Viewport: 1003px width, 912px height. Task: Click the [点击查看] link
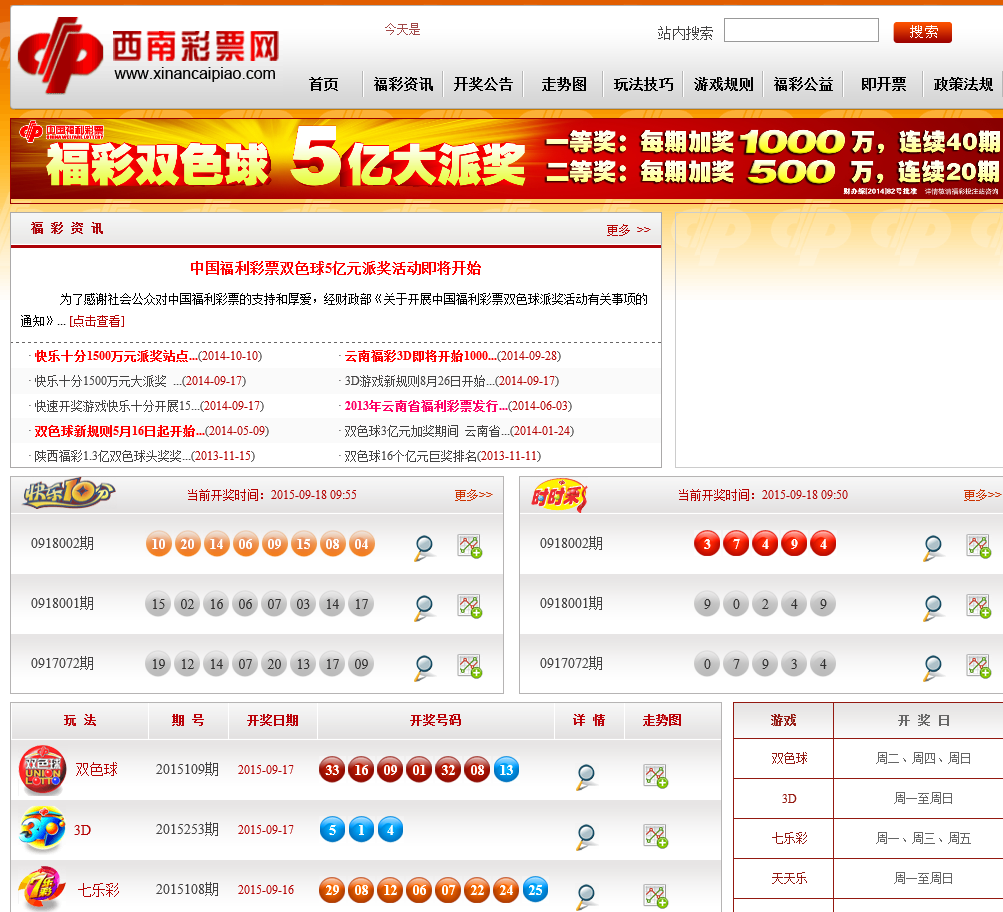[x=97, y=321]
